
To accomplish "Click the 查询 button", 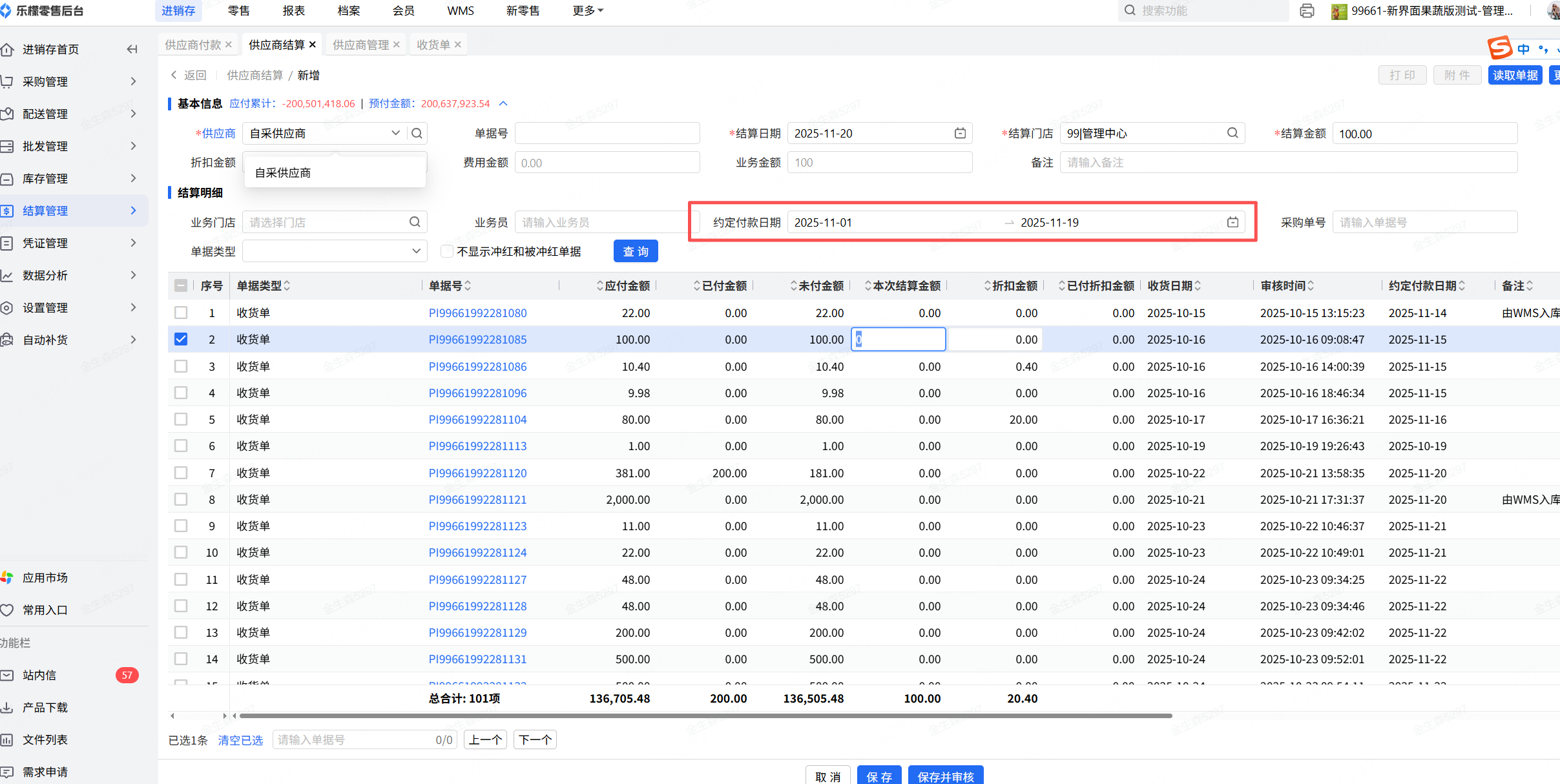I will pyautogui.click(x=635, y=251).
